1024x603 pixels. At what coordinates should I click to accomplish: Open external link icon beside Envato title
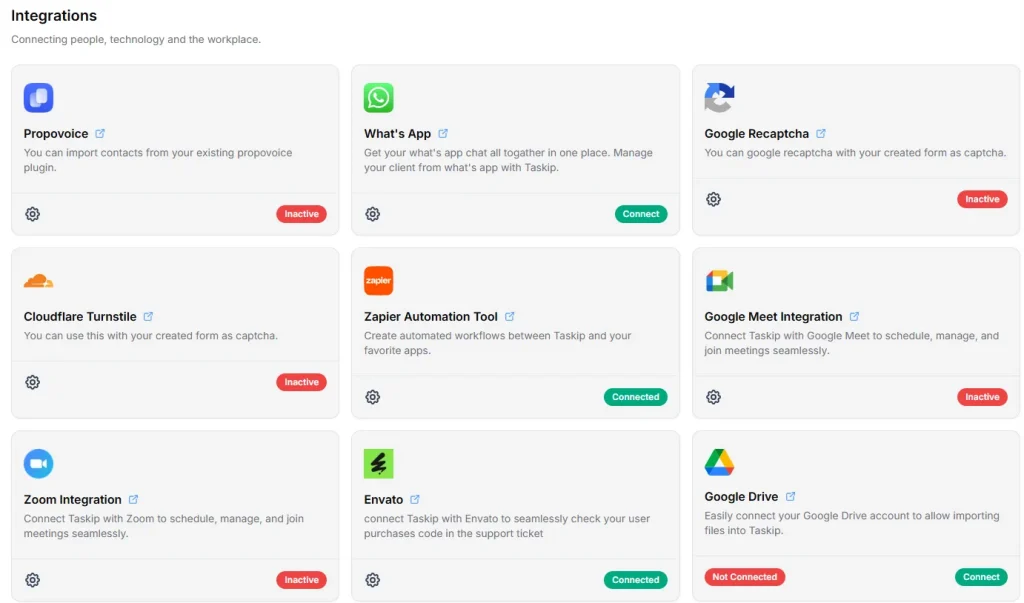pyautogui.click(x=415, y=499)
